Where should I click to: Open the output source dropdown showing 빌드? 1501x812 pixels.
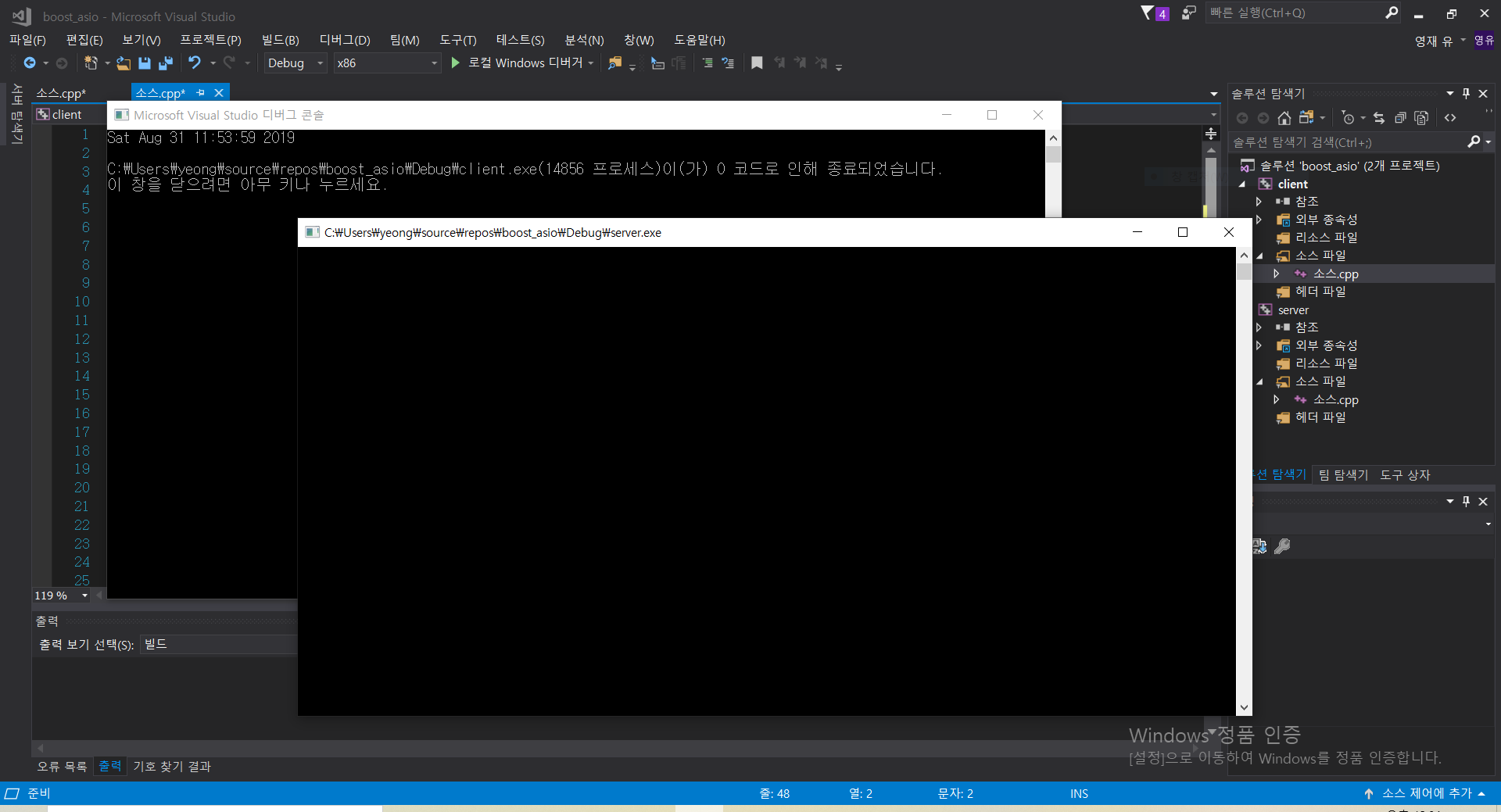pos(218,645)
